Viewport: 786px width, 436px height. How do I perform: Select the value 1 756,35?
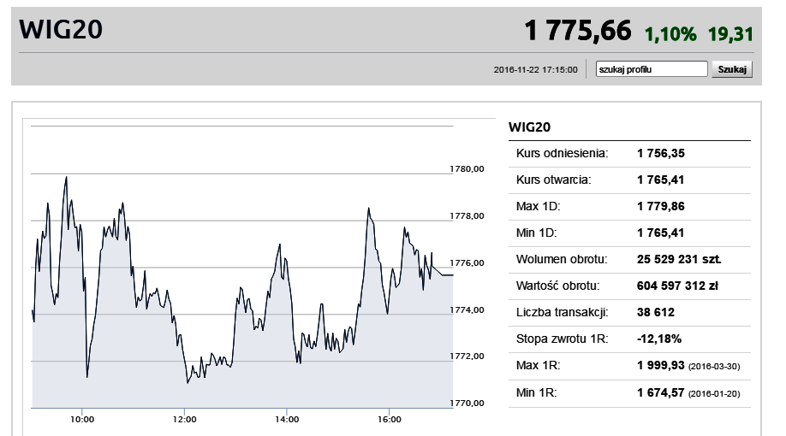[661, 153]
